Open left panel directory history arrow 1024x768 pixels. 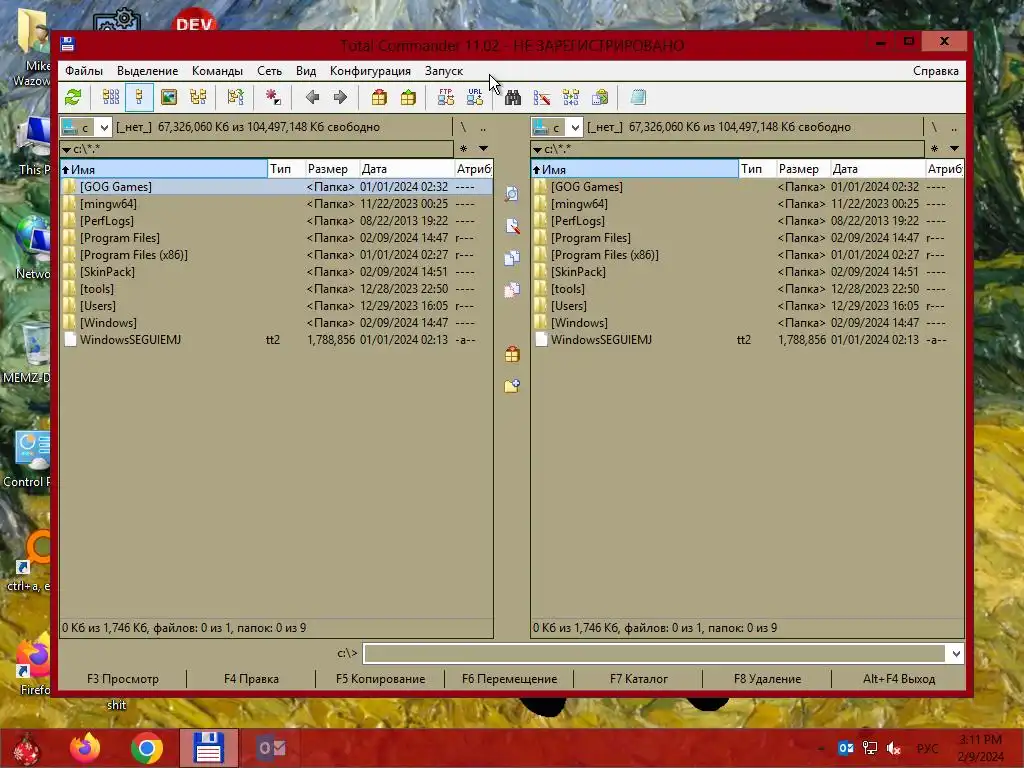coord(483,148)
